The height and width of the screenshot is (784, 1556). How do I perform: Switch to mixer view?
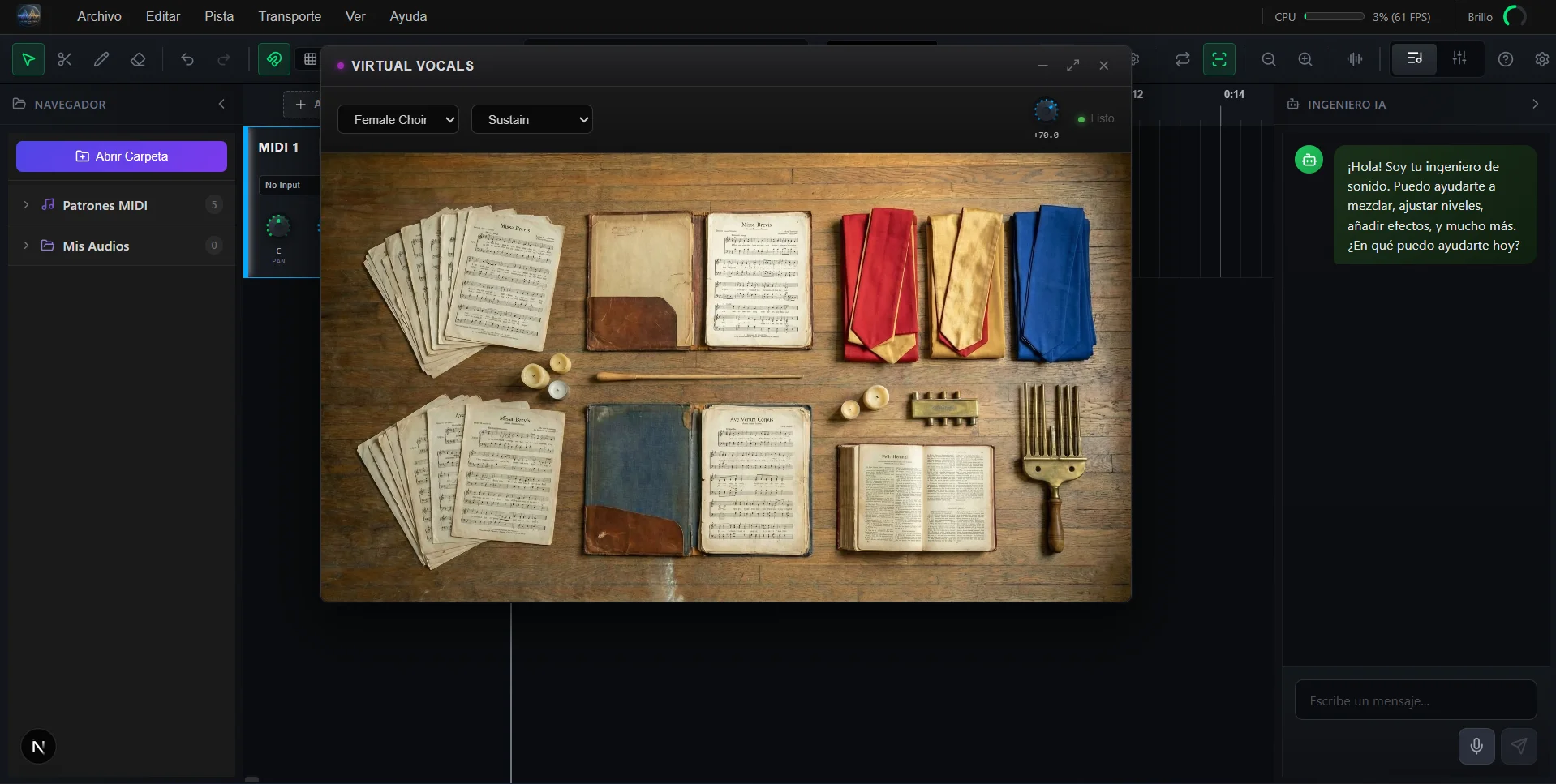[1459, 59]
